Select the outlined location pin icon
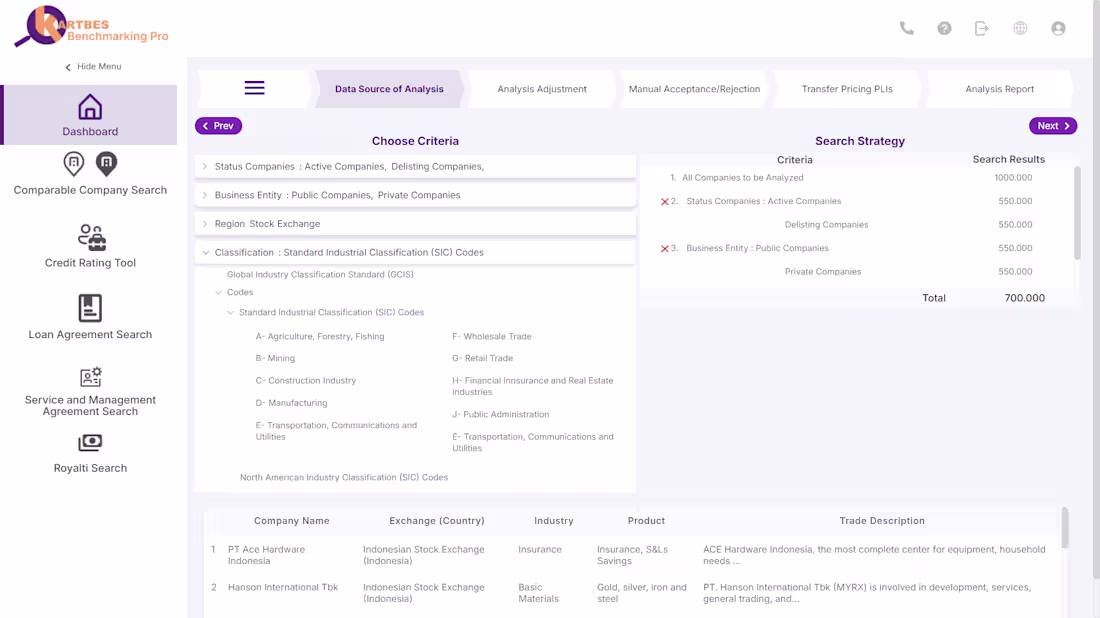This screenshot has height=618, width=1100. [74, 163]
